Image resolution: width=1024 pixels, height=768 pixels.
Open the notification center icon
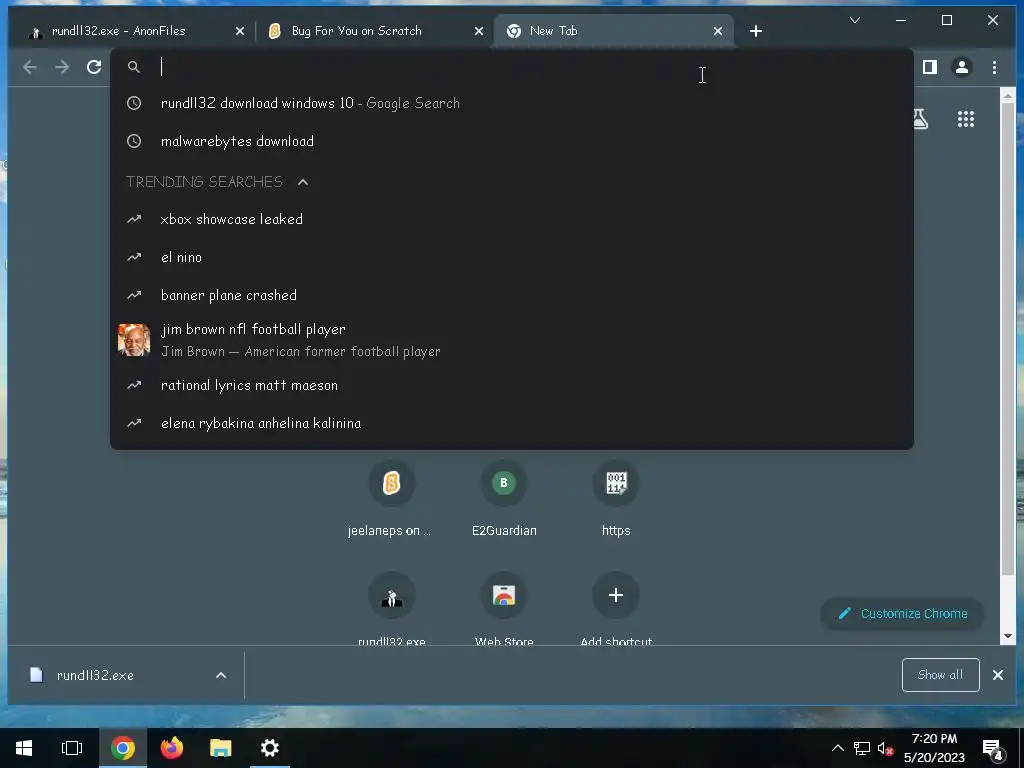[x=992, y=748]
